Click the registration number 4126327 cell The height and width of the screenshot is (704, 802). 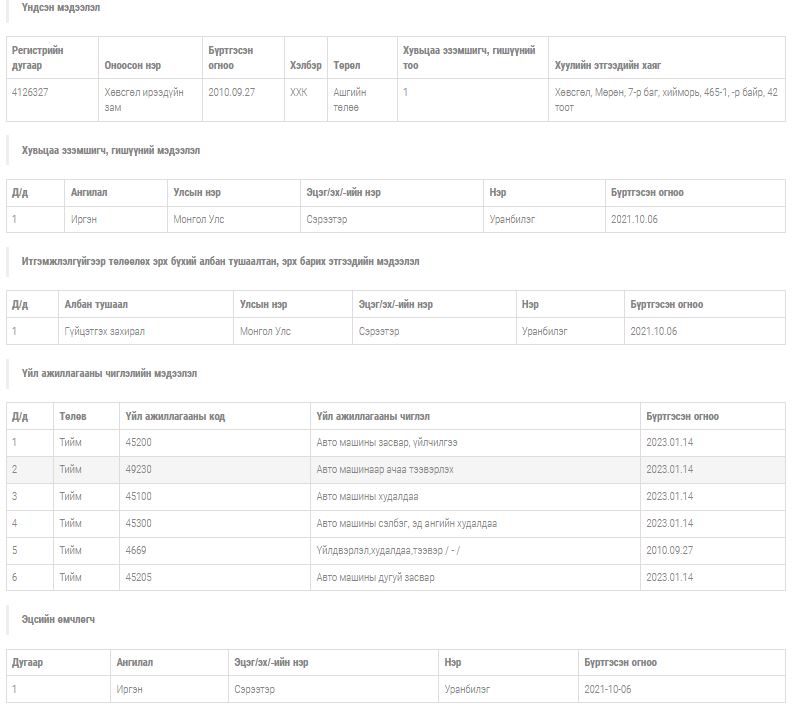pyautogui.click(x=31, y=92)
